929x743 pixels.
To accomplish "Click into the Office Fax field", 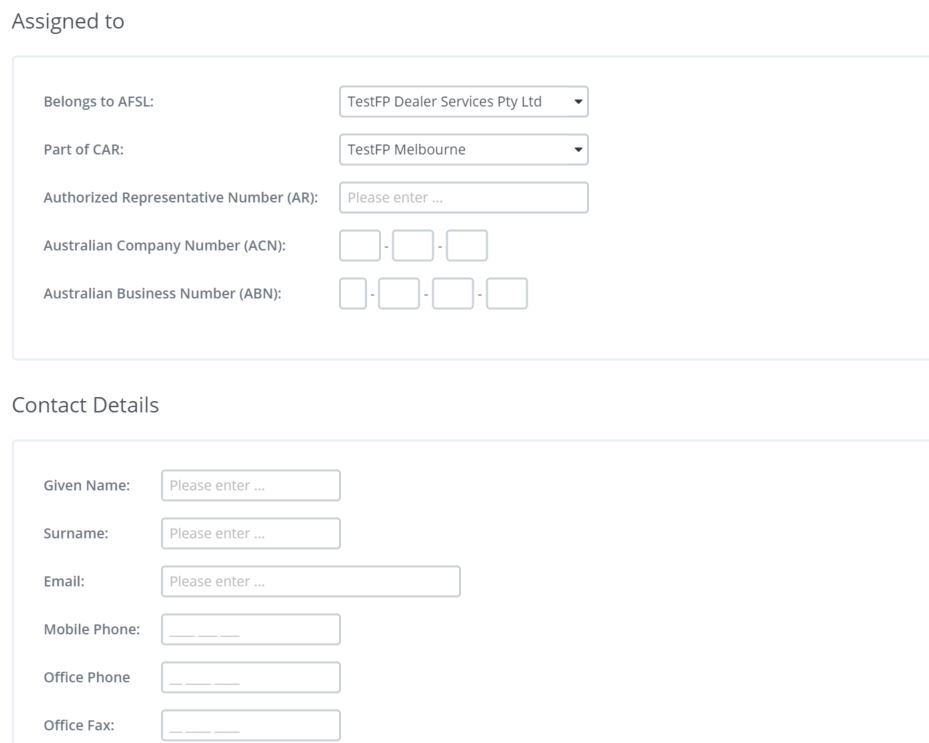I will (x=250, y=726).
